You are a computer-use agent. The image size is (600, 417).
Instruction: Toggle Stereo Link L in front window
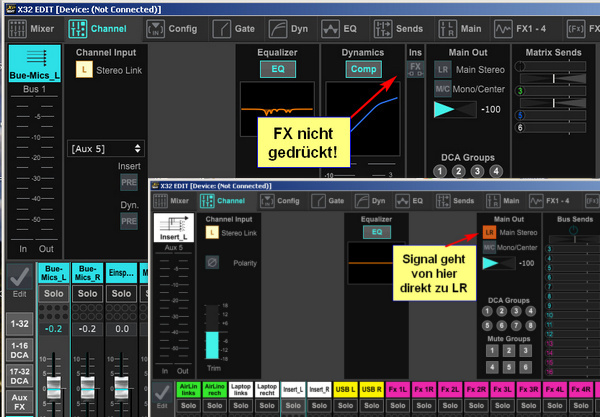tap(212, 233)
